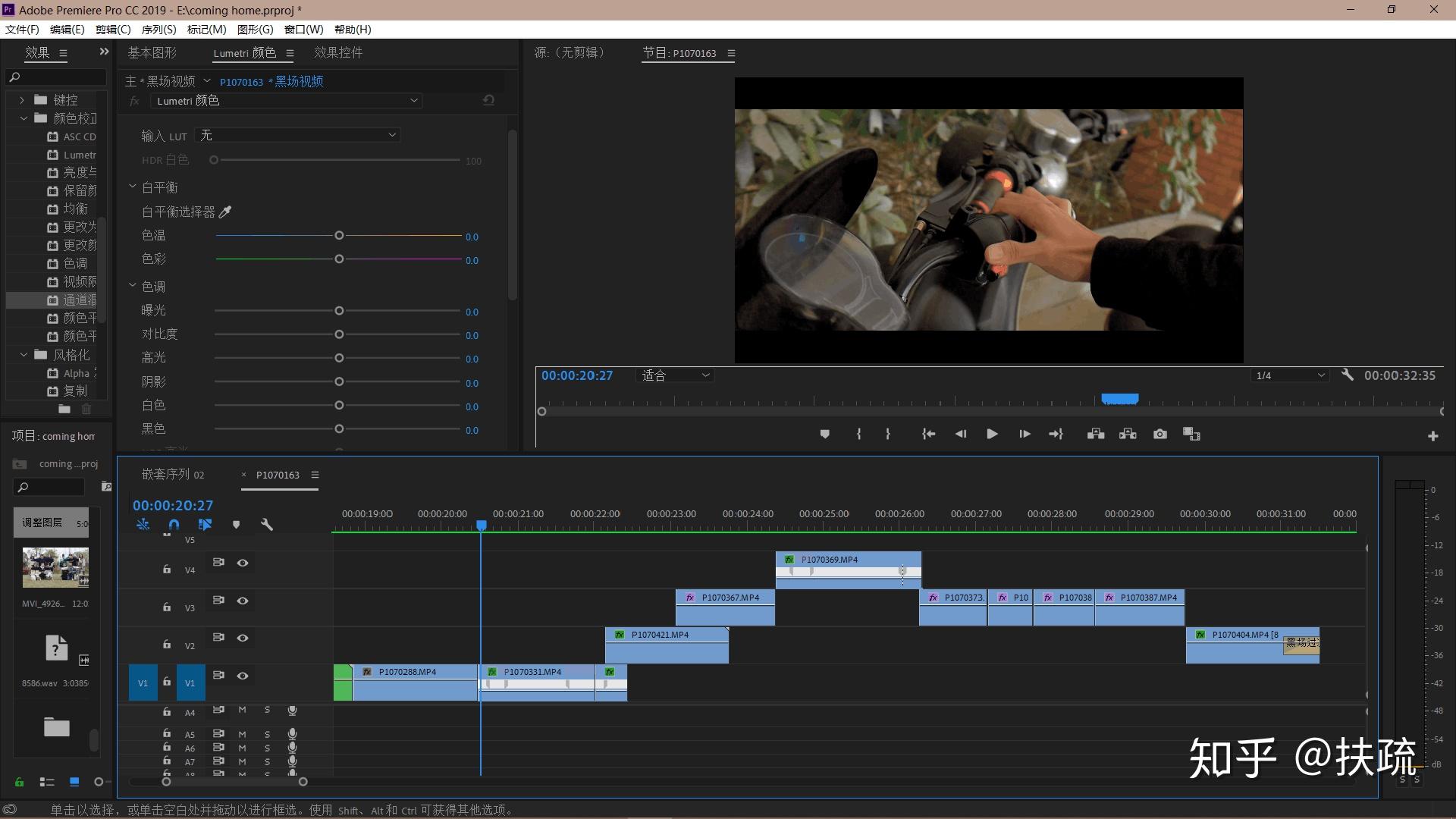This screenshot has width=1456, height=819.
Task: Toggle V3 track output eye
Action: point(243,601)
